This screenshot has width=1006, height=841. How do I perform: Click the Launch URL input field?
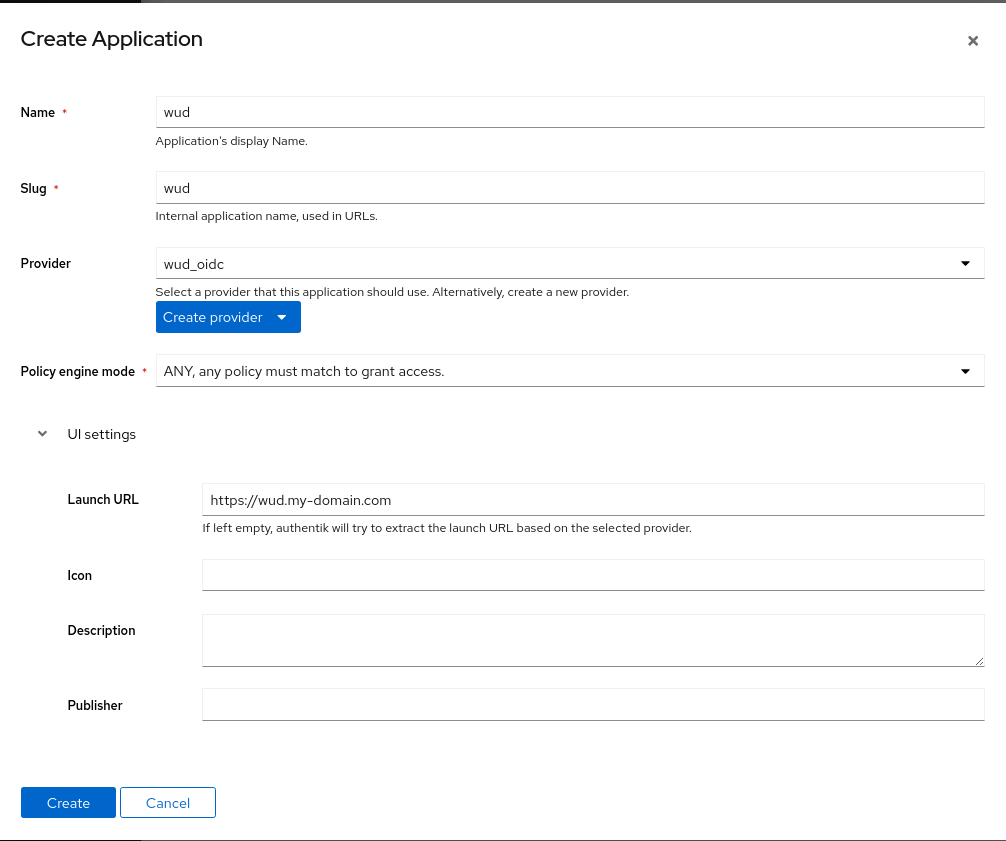tap(593, 500)
